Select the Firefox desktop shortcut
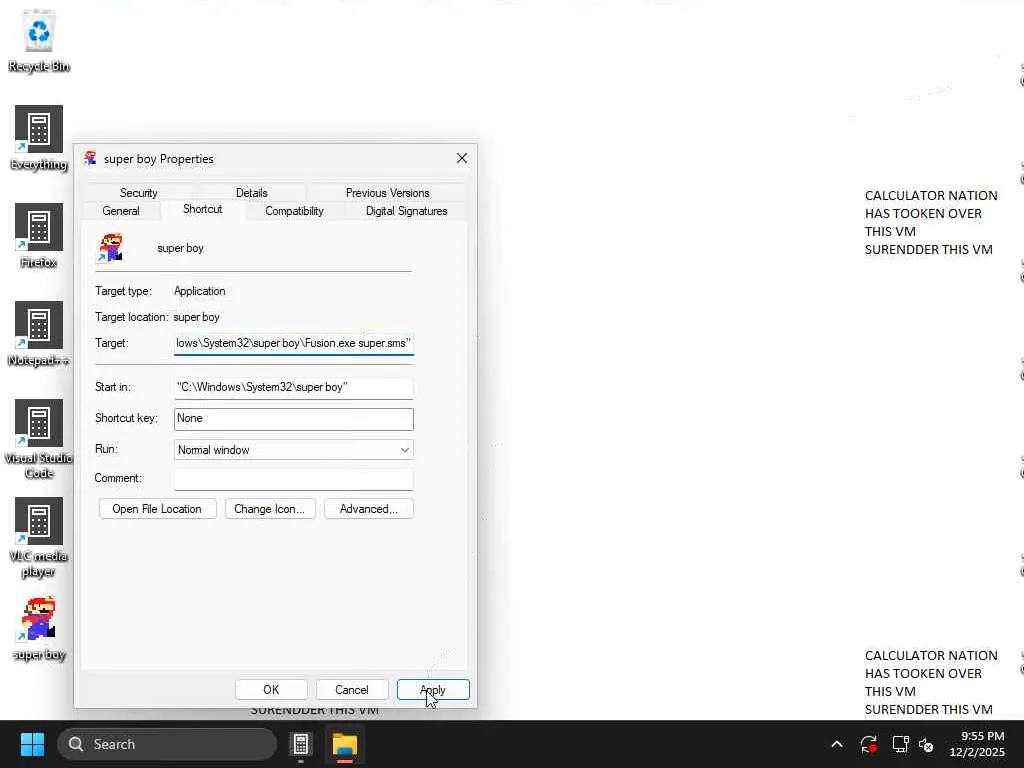The width and height of the screenshot is (1024, 768). click(x=39, y=236)
